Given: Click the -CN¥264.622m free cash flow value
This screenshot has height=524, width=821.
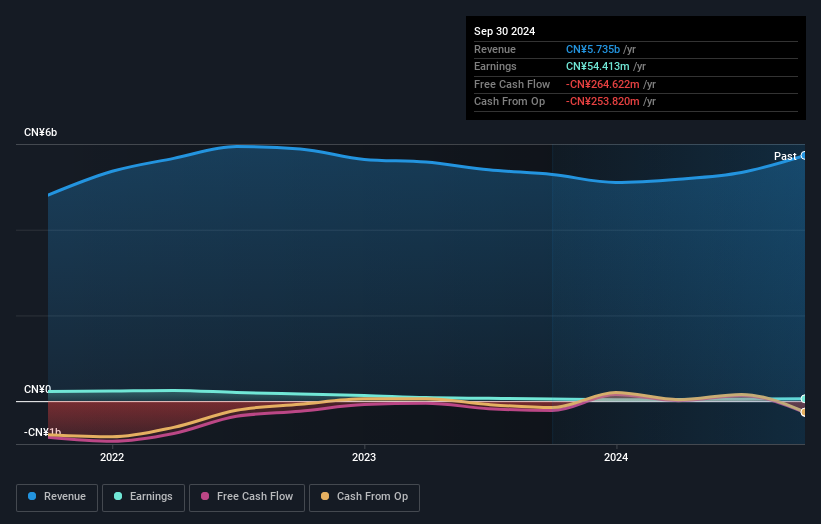Looking at the screenshot, I should coord(603,84).
